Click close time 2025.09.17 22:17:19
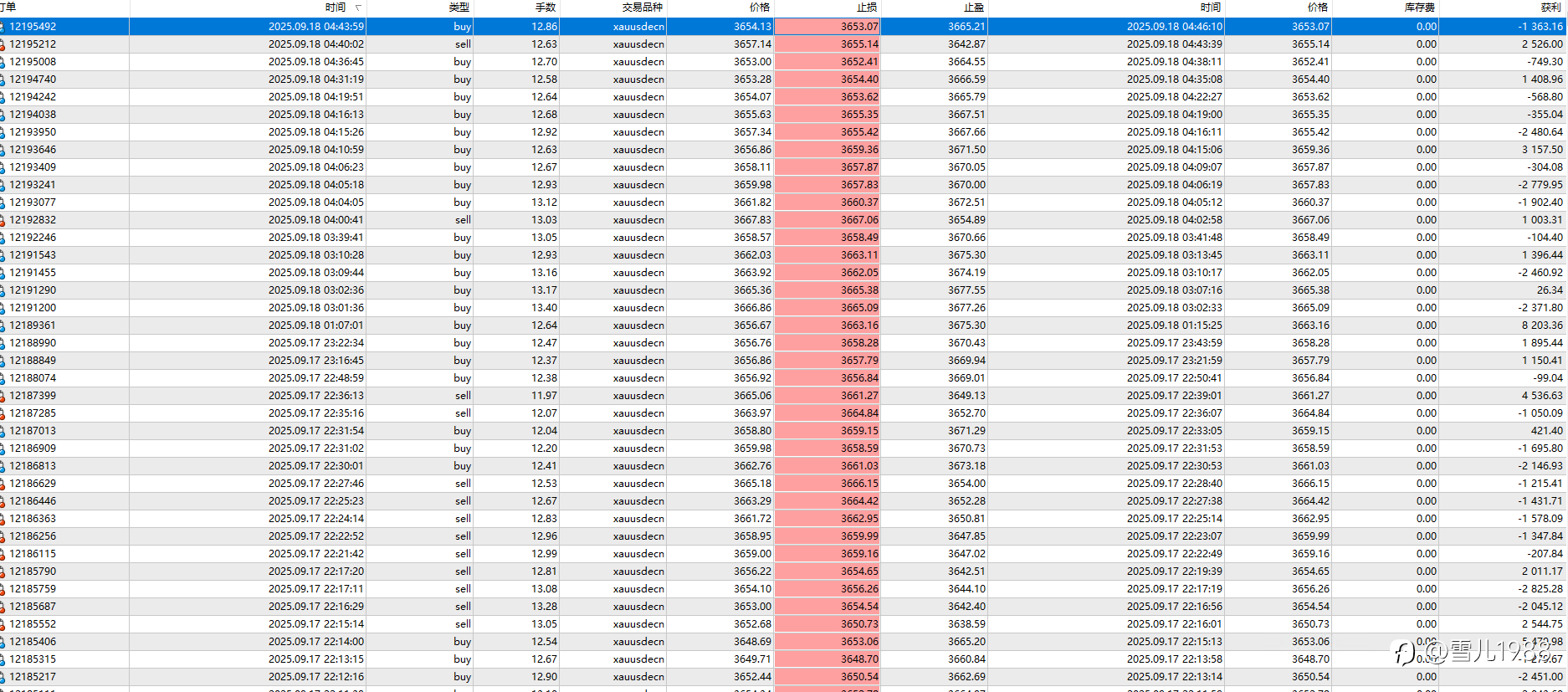This screenshot has height=692, width=1568. point(1175,589)
